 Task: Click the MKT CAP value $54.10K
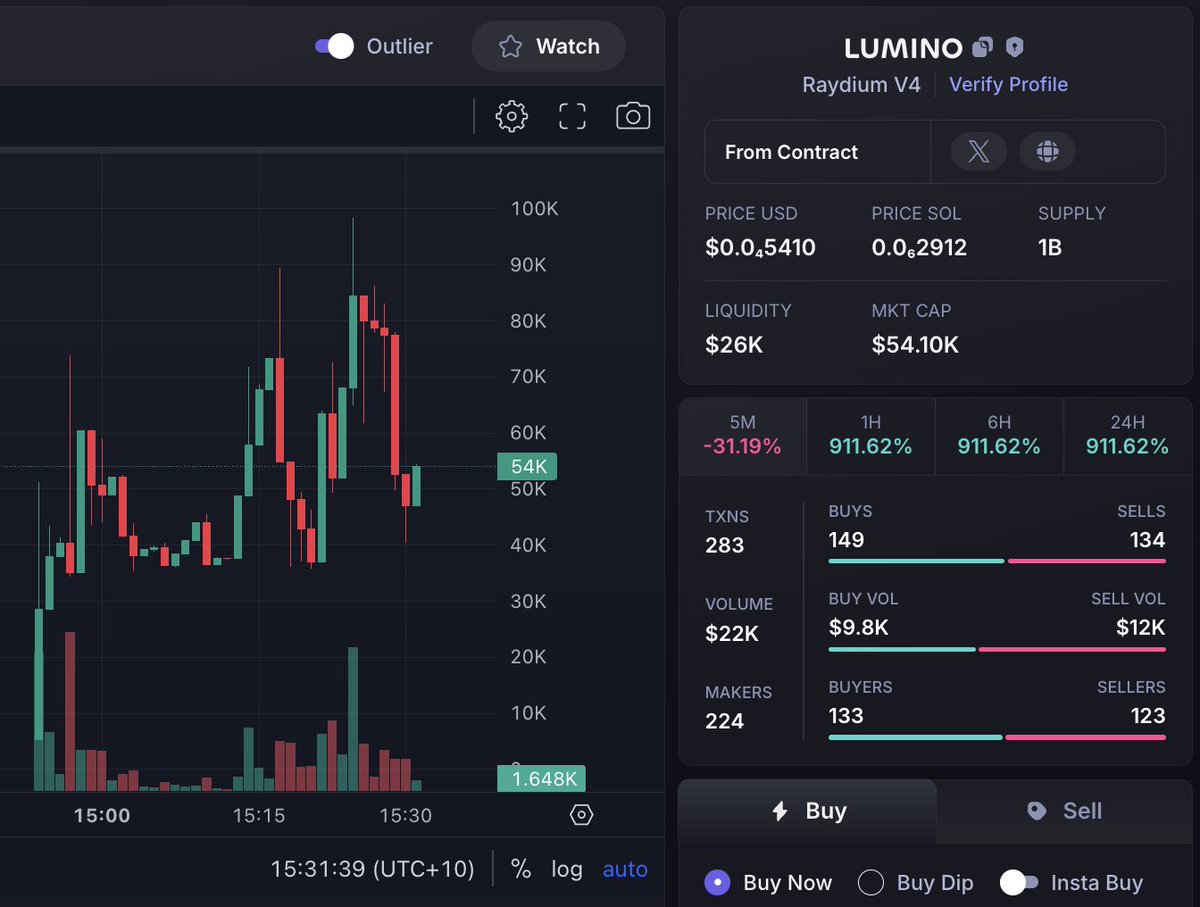[915, 345]
